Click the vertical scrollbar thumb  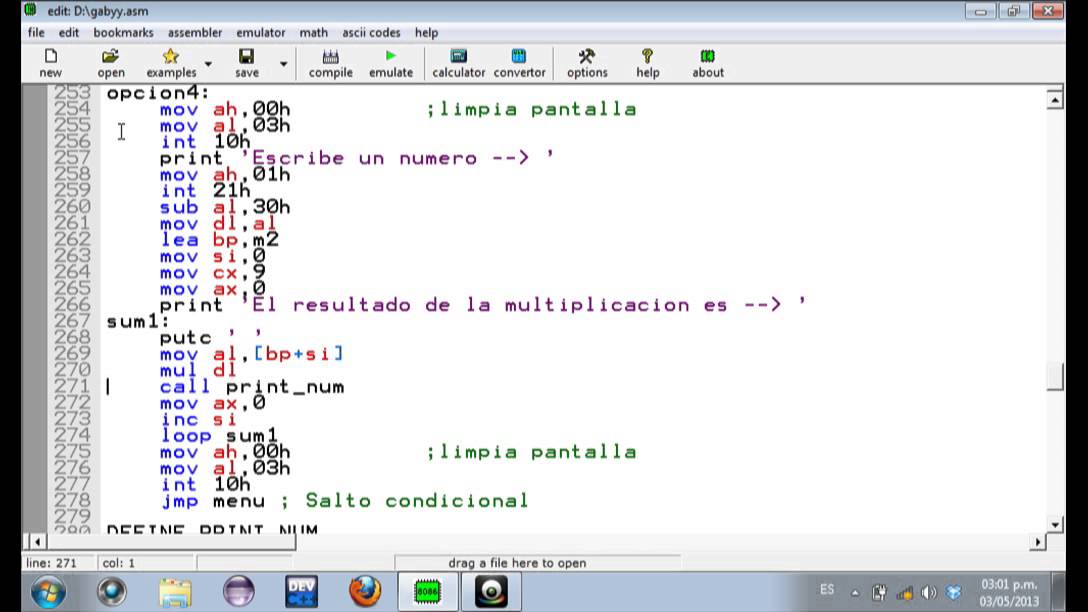tap(1055, 377)
